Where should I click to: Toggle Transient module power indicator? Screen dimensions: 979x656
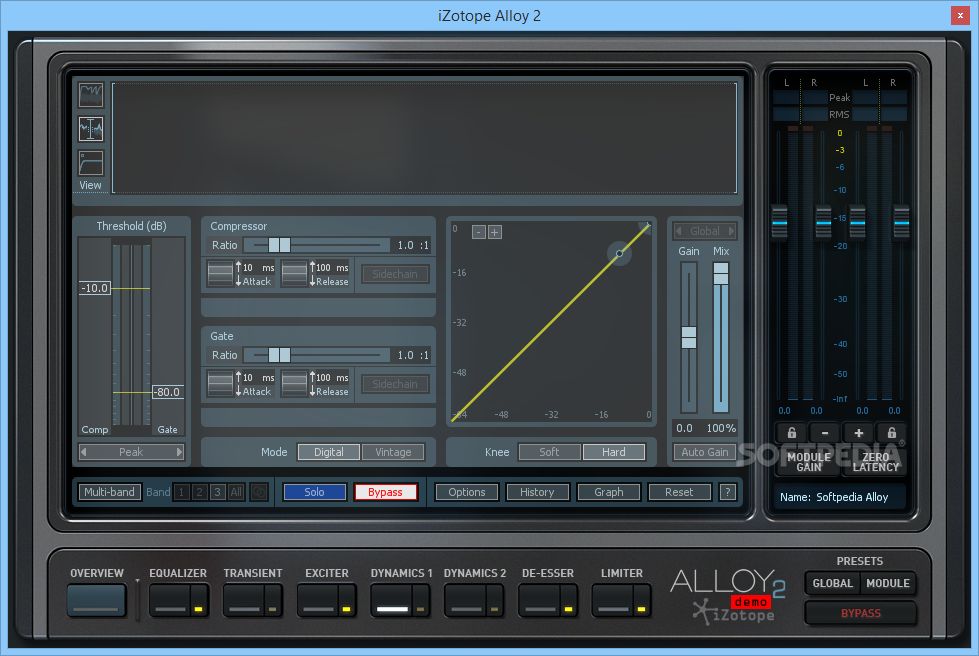pyautogui.click(x=273, y=609)
